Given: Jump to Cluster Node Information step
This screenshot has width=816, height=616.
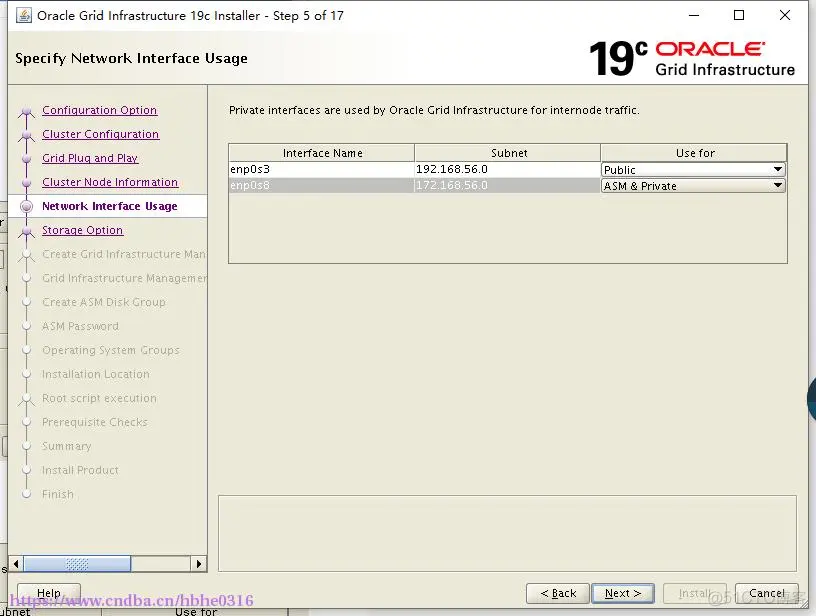Looking at the screenshot, I should pyautogui.click(x=110, y=182).
